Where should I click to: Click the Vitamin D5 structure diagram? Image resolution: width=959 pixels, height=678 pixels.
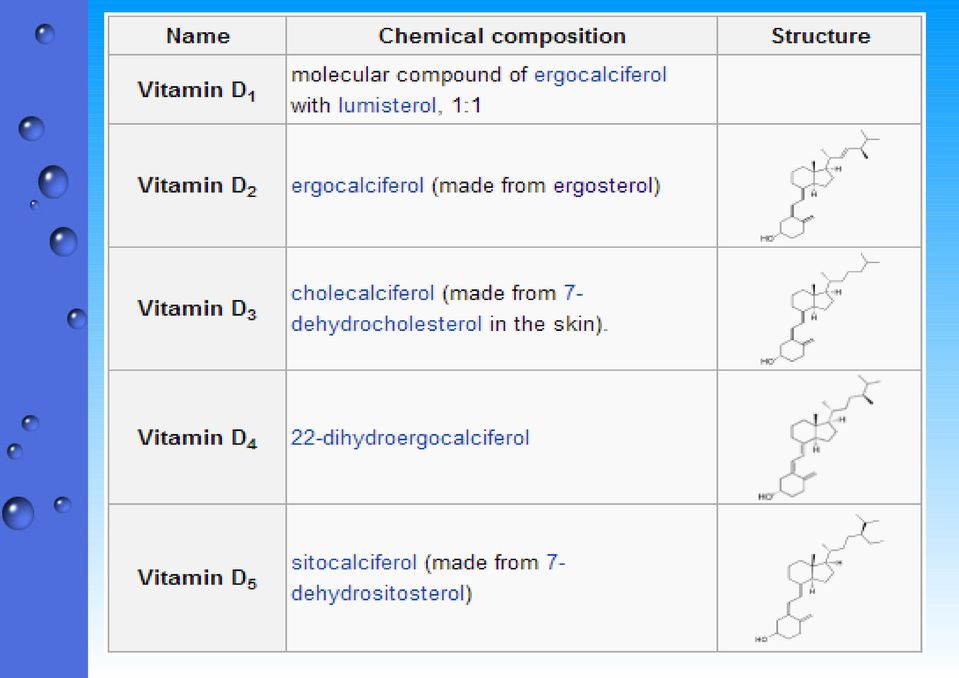[x=820, y=578]
